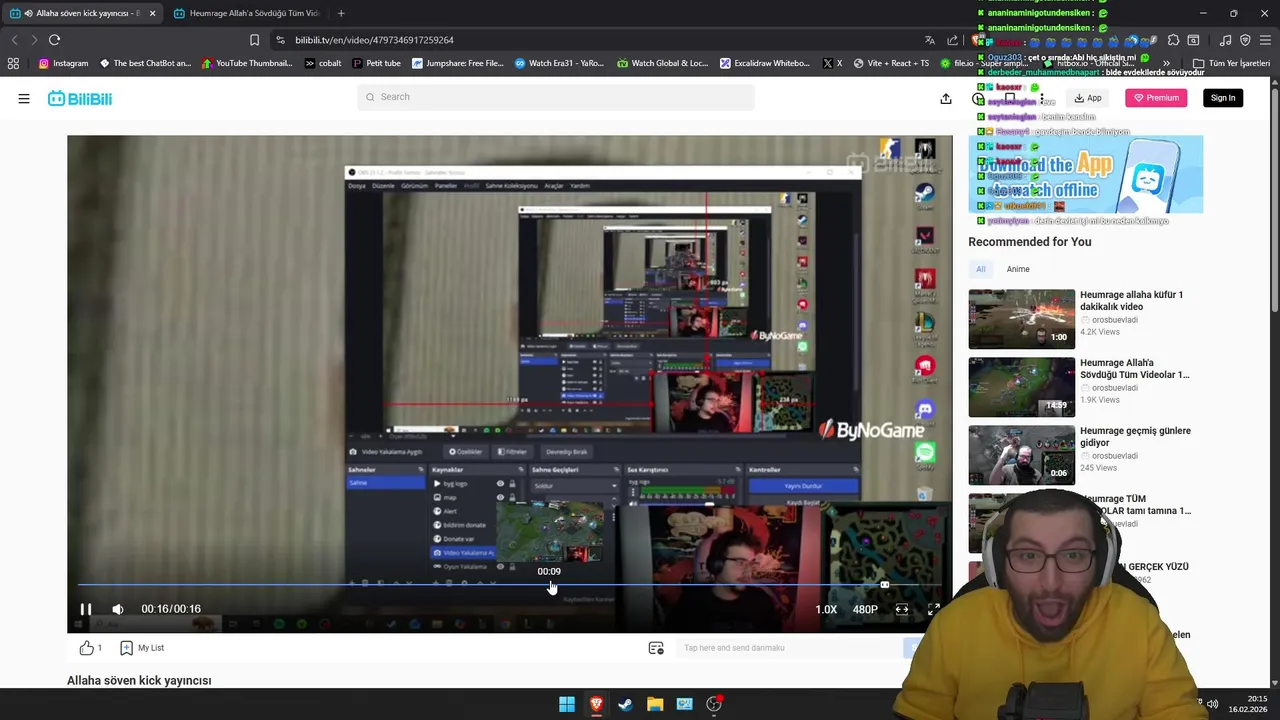The image size is (1280, 720).
Task: Switch the player to fullscreen
Action: [933, 609]
